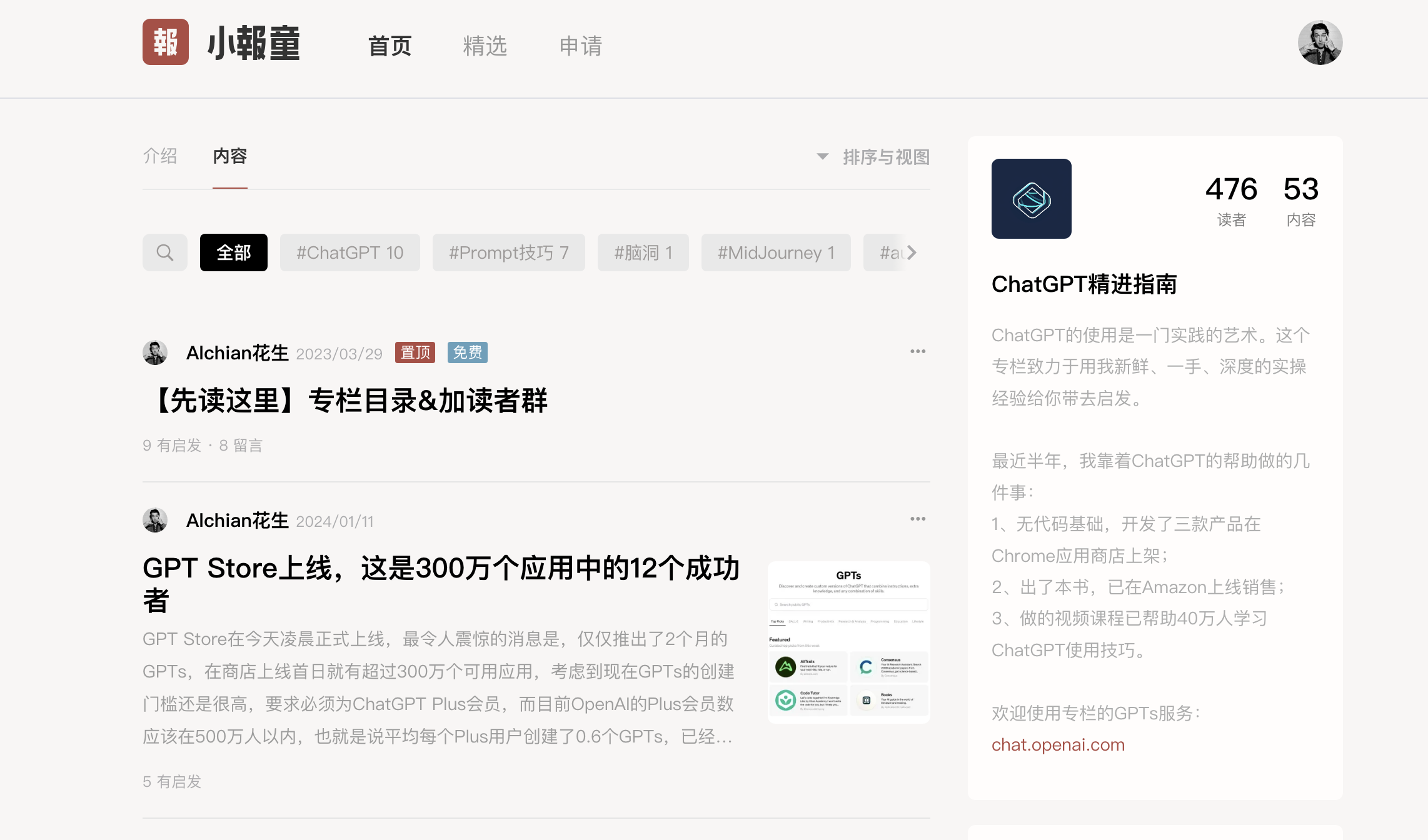This screenshot has width=1428, height=840.
Task: Click author avatar on GPT Store post
Action: coord(155,521)
